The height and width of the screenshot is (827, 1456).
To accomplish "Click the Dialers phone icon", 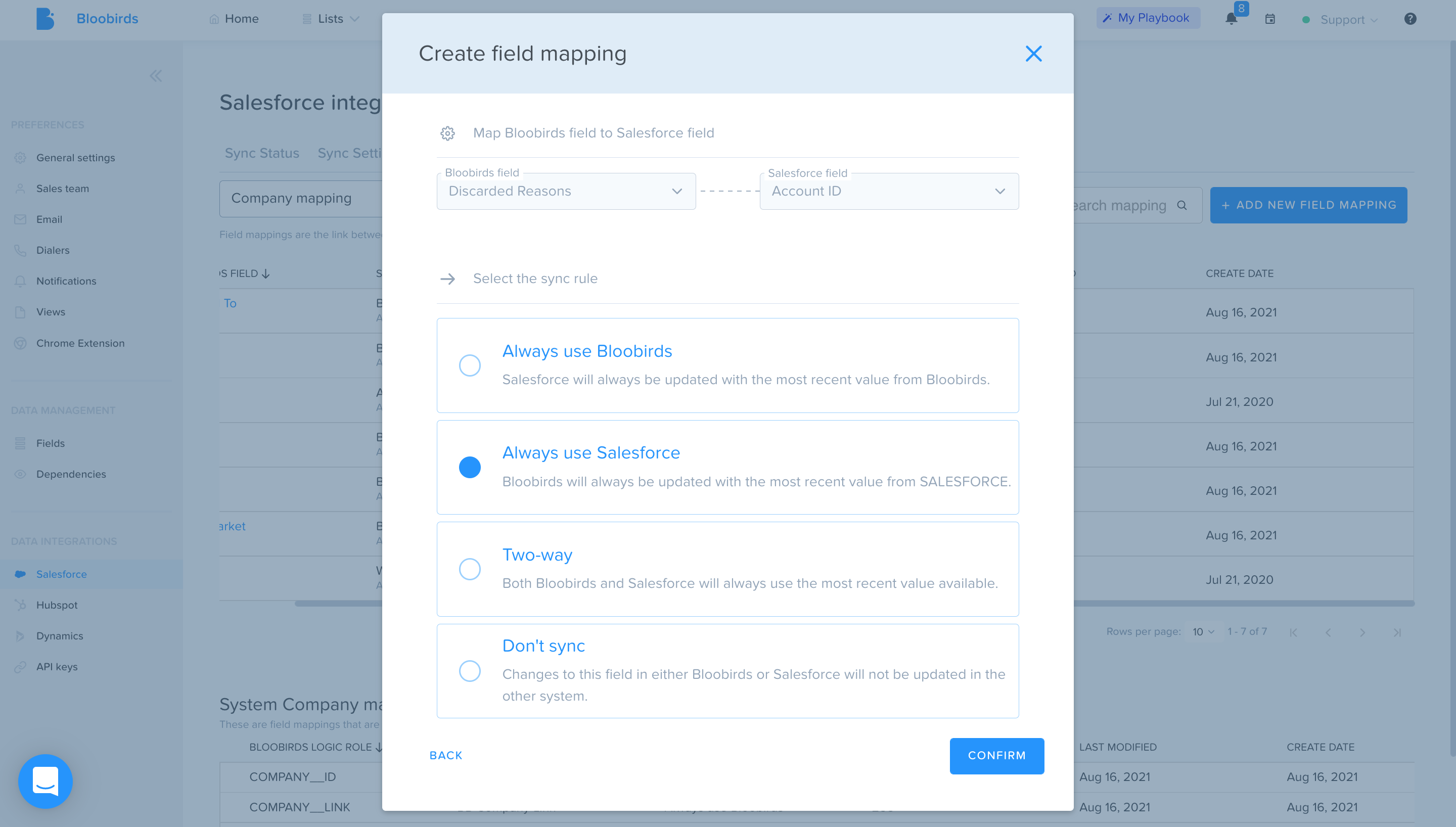I will pyautogui.click(x=20, y=250).
